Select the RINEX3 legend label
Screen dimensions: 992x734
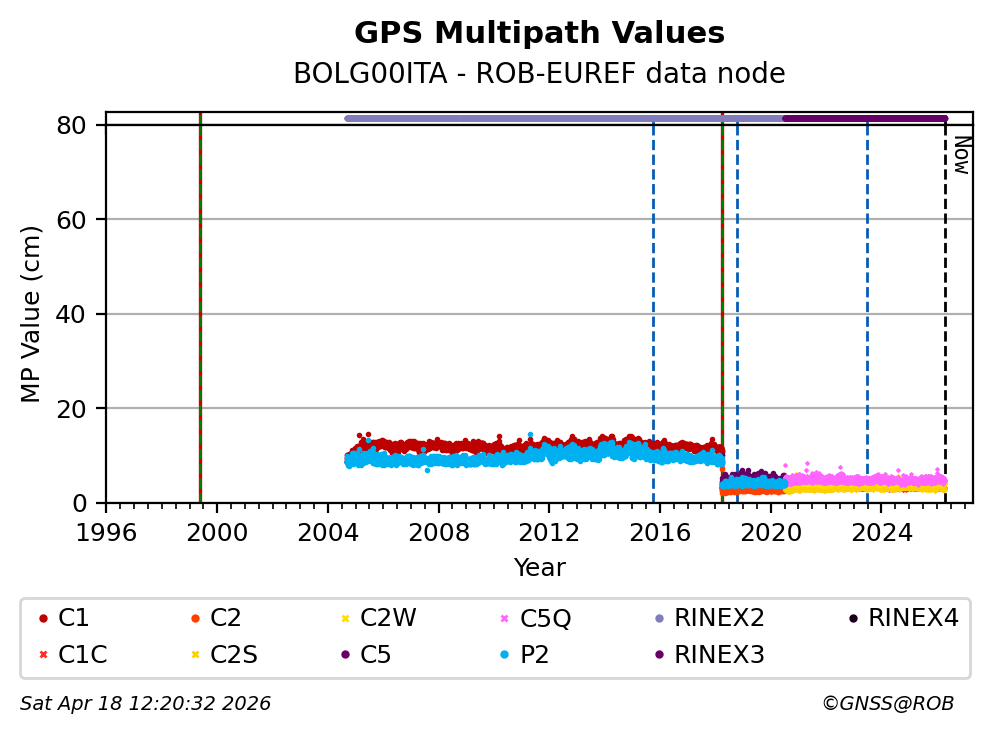[x=719, y=655]
